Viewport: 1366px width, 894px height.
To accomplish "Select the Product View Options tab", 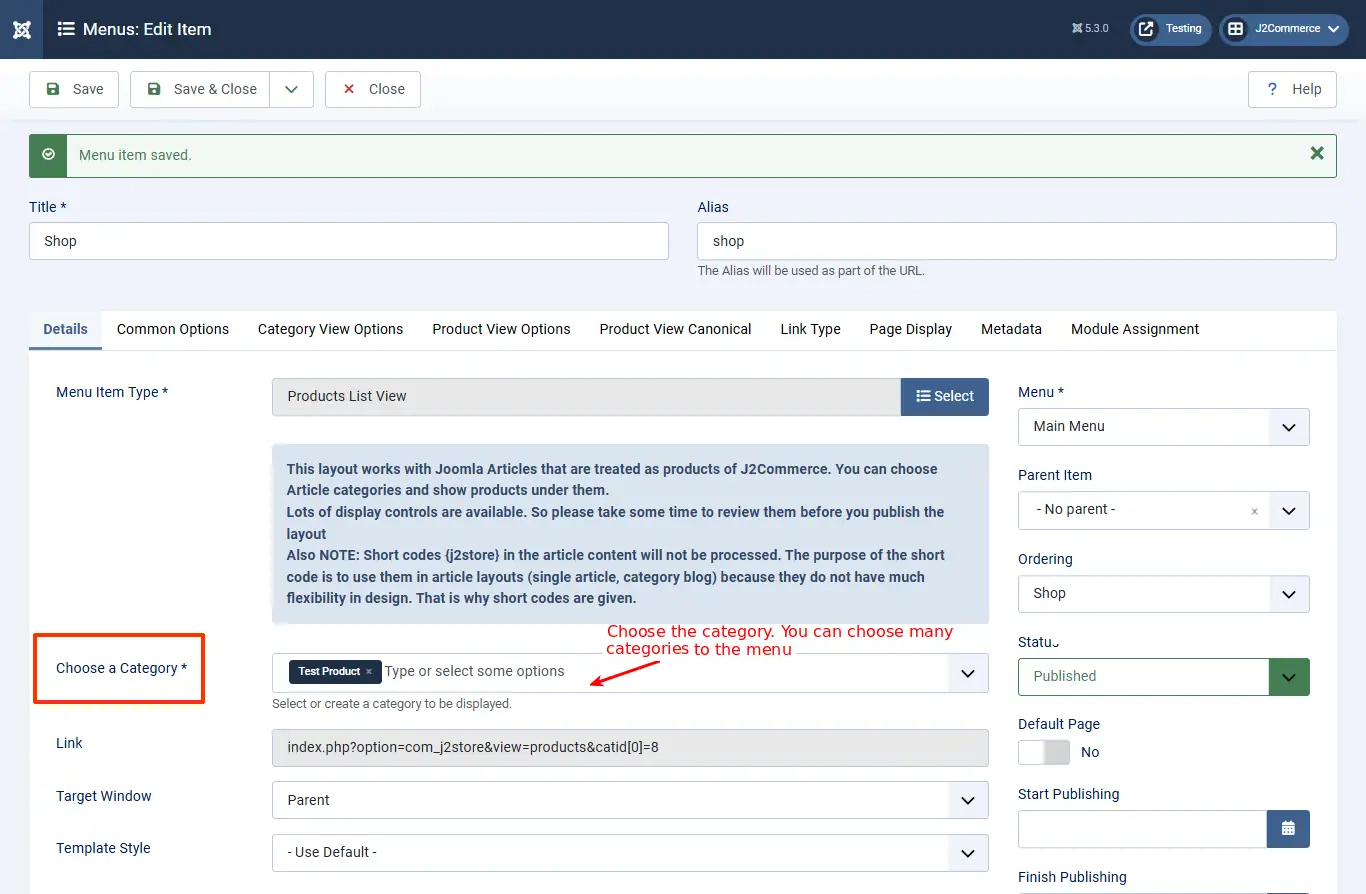I will (x=502, y=329).
